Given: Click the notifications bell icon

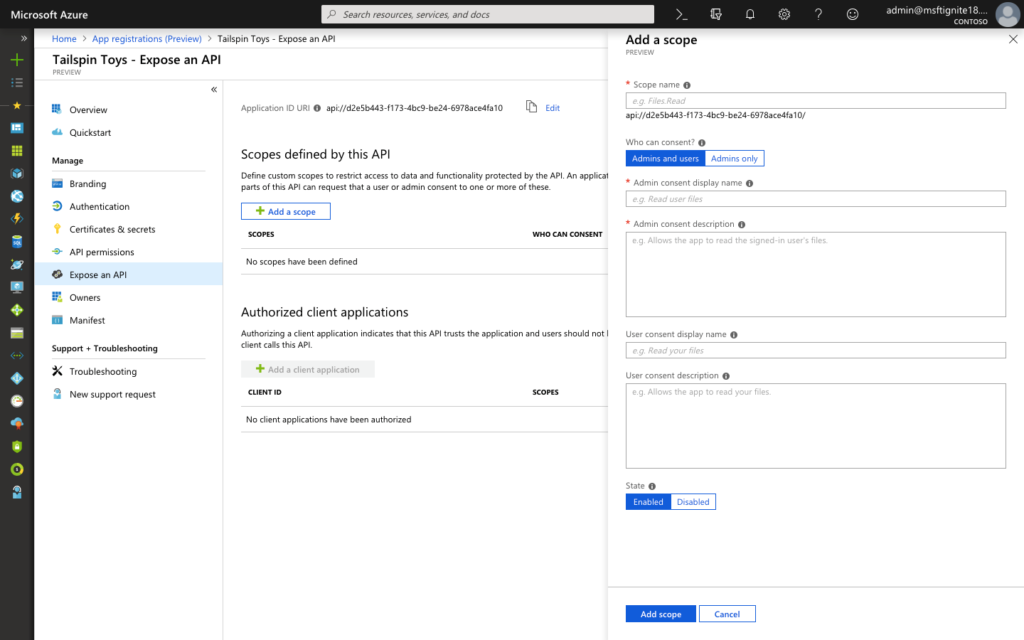Looking at the screenshot, I should click(750, 14).
